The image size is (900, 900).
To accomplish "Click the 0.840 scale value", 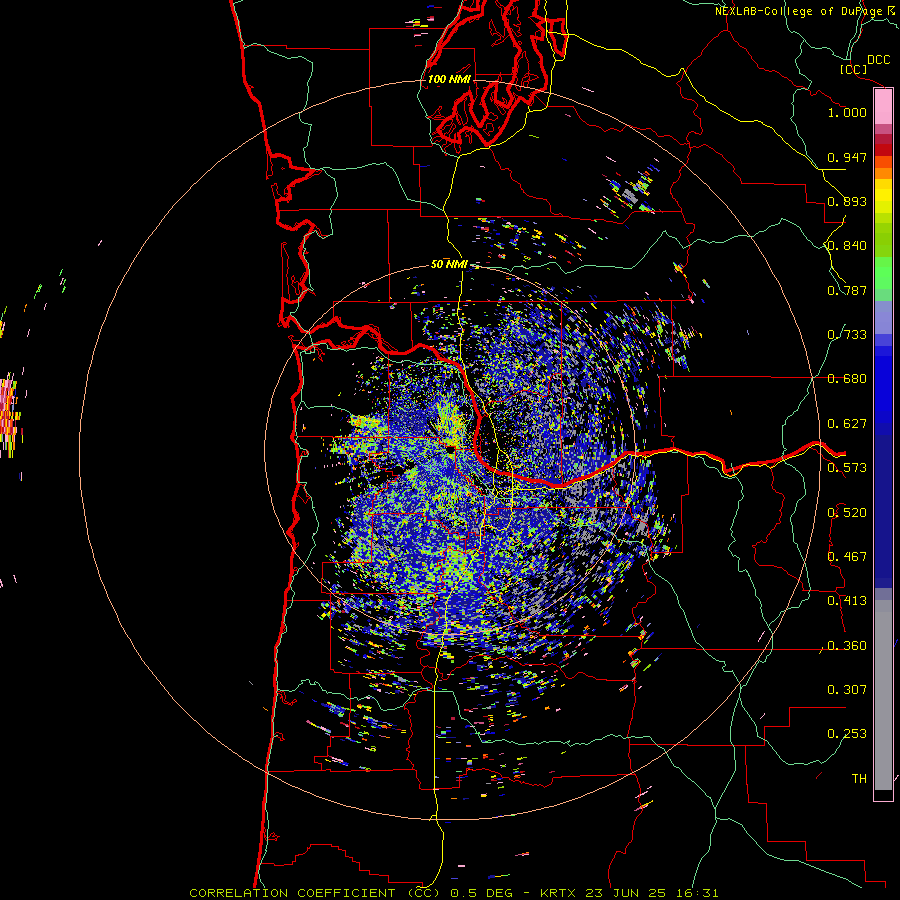I will 847,246.
